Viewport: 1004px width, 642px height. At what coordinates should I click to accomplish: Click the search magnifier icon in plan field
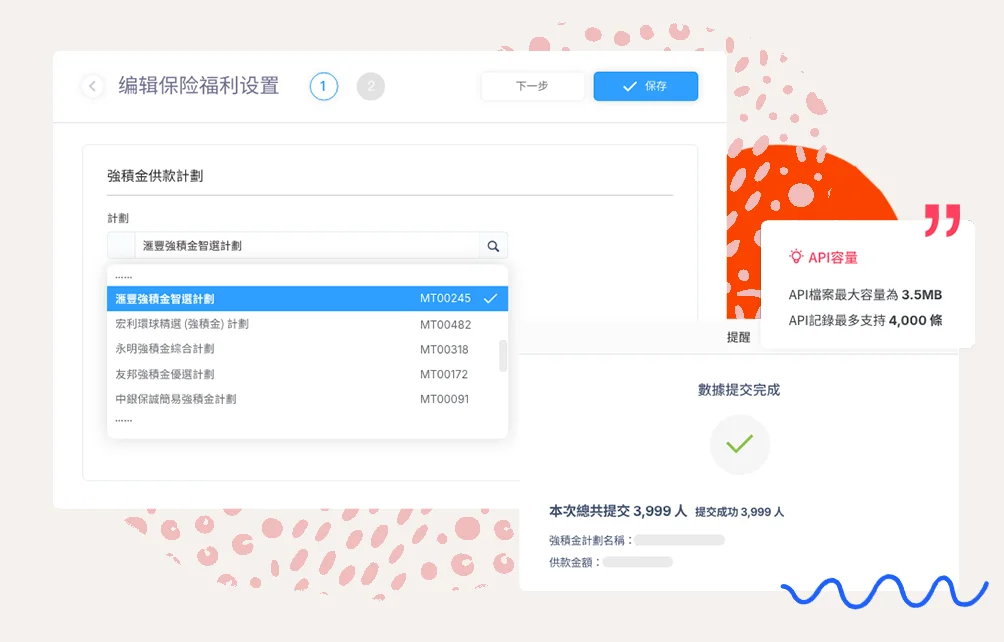(x=493, y=246)
